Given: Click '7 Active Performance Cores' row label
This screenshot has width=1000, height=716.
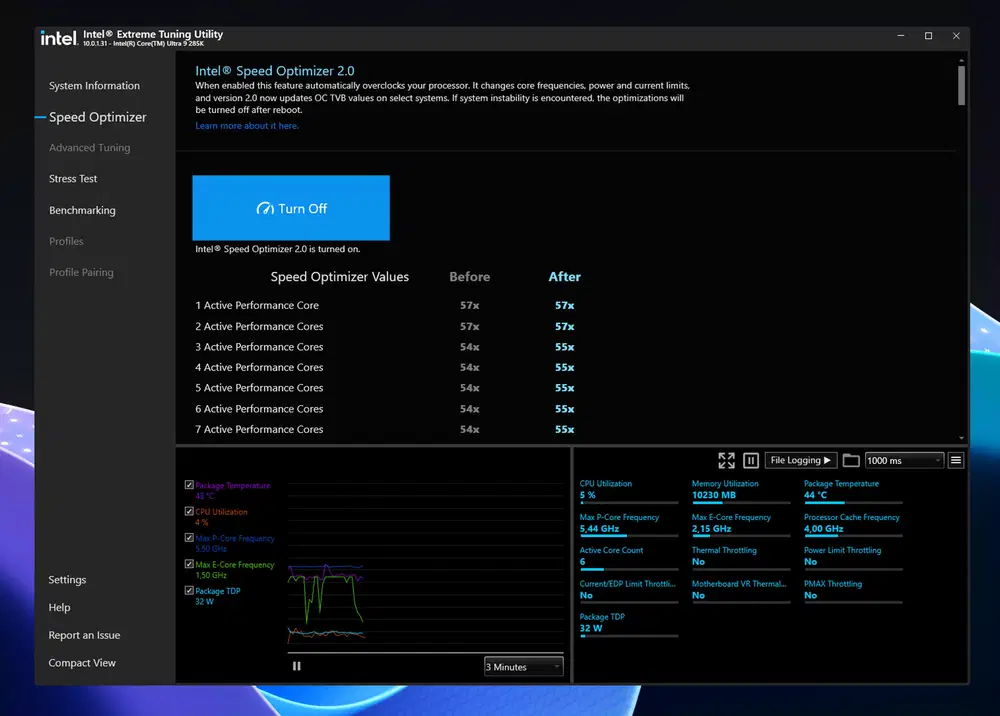Looking at the screenshot, I should click(x=259, y=429).
